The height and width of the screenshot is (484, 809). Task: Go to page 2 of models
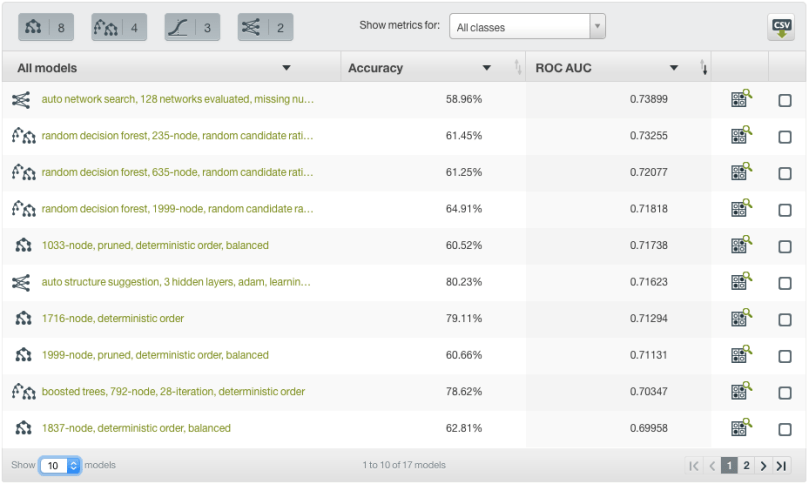click(746, 466)
